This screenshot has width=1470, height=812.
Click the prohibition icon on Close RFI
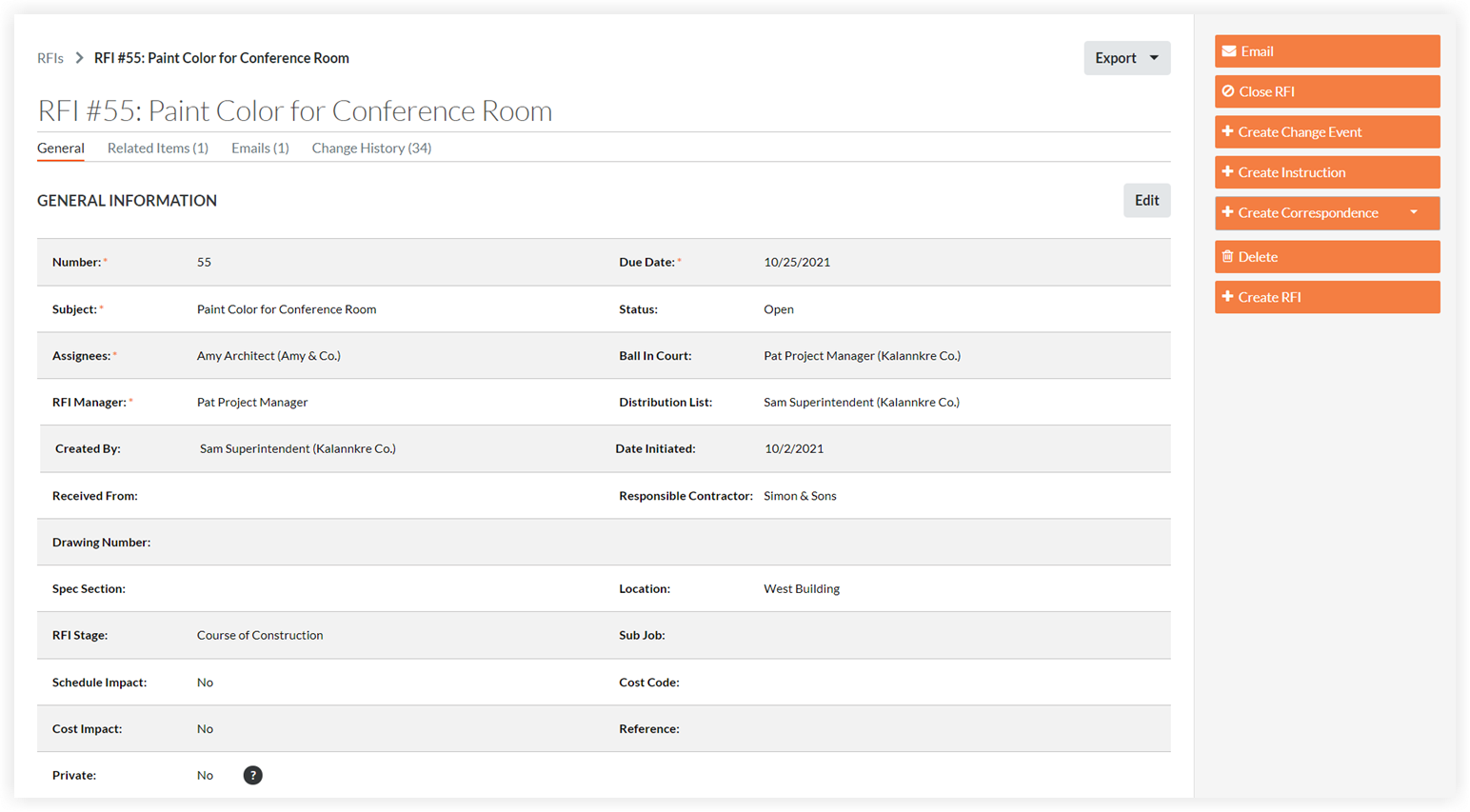click(1228, 91)
